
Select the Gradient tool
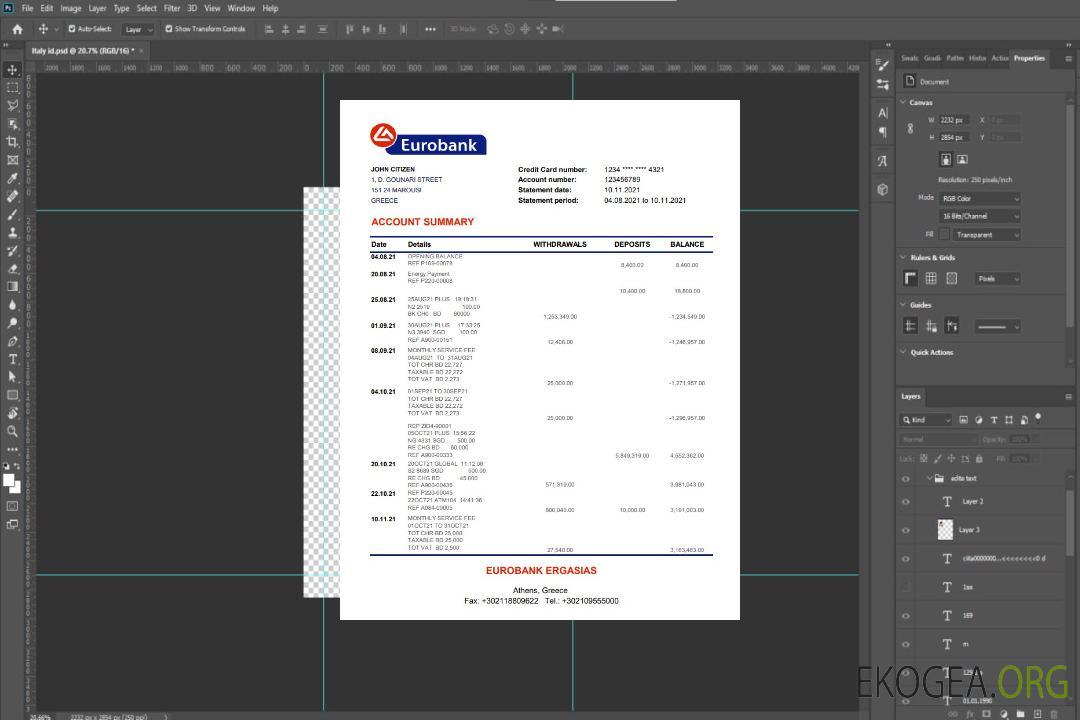[12, 287]
